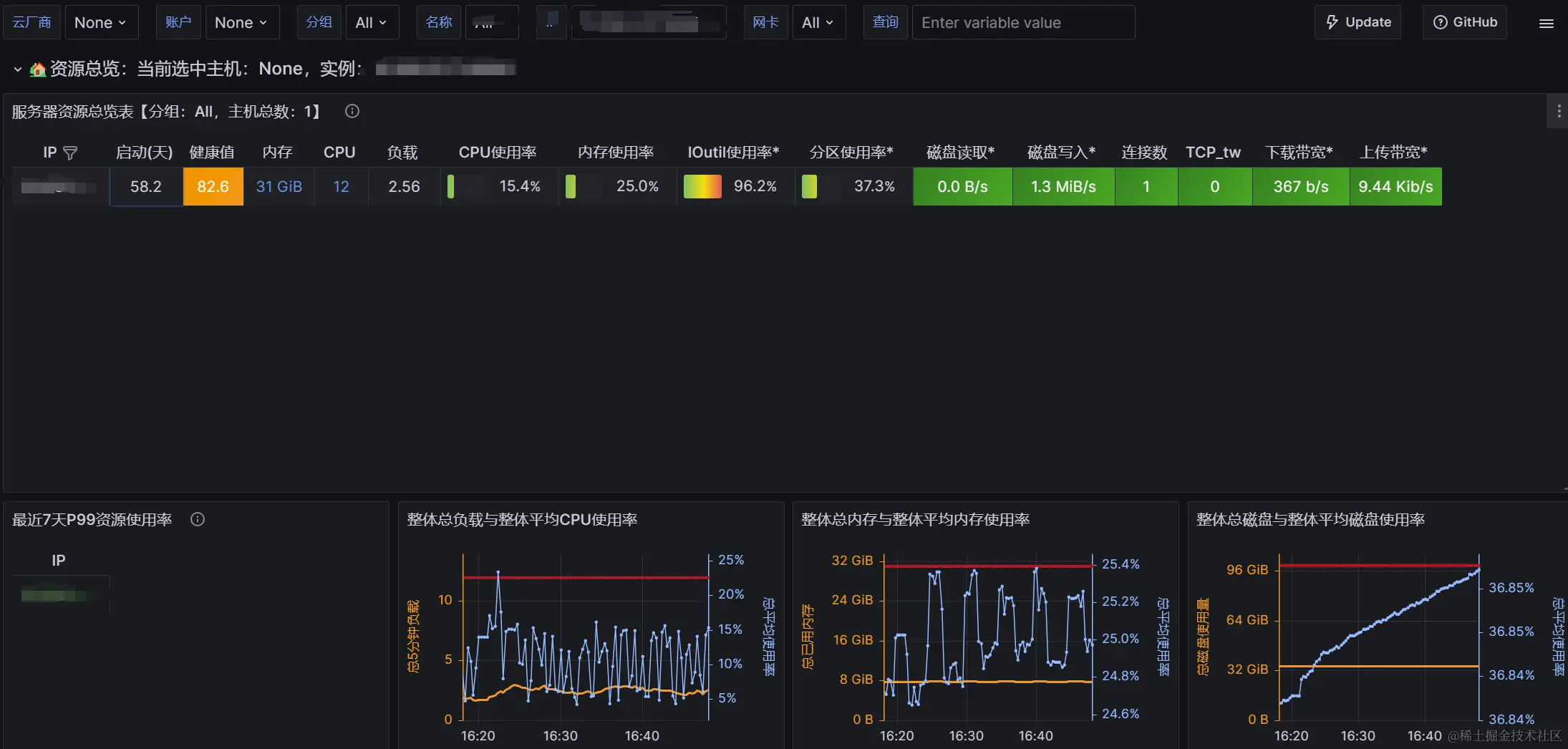This screenshot has height=749, width=1568.
Task: Click the 2.56 load cell
Action: pyautogui.click(x=404, y=186)
